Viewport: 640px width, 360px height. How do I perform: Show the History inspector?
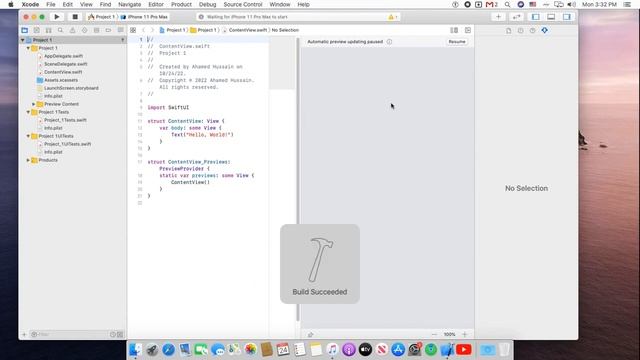click(520, 31)
